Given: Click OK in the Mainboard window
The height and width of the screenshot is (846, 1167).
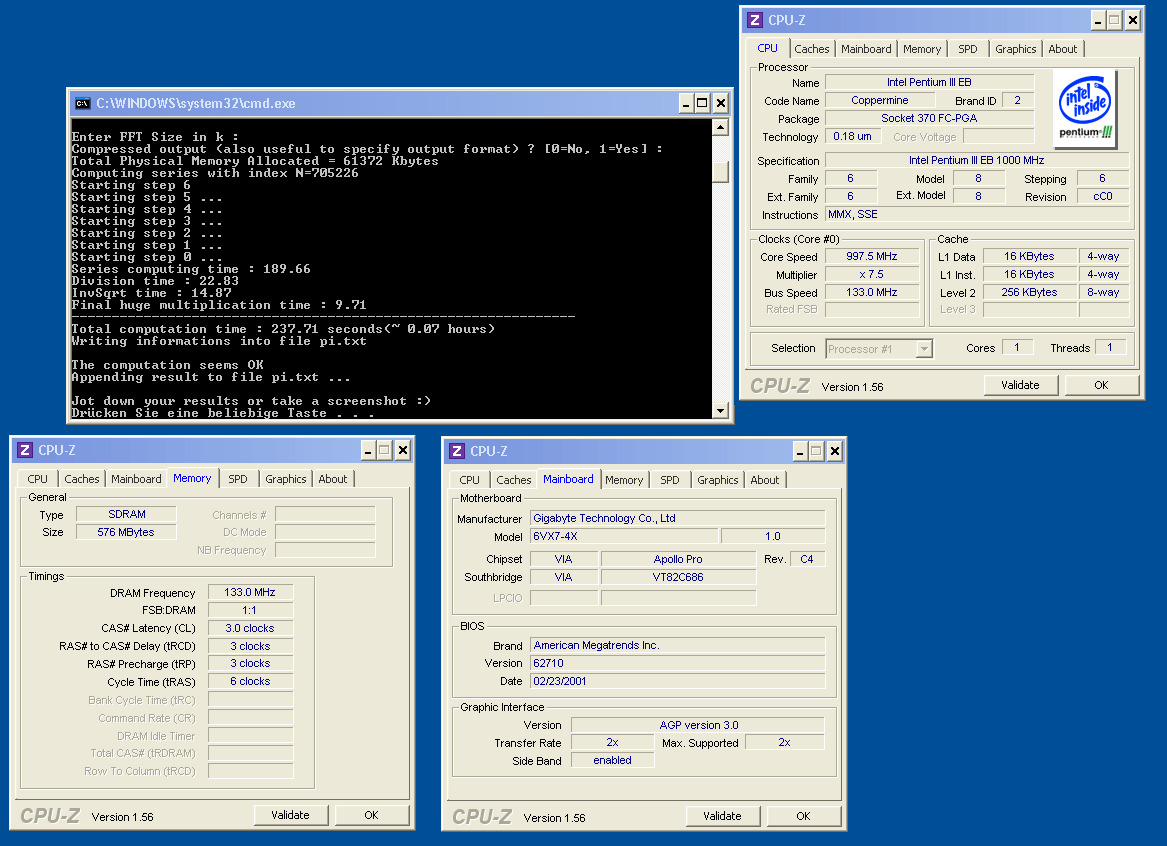Looking at the screenshot, I should 803,815.
